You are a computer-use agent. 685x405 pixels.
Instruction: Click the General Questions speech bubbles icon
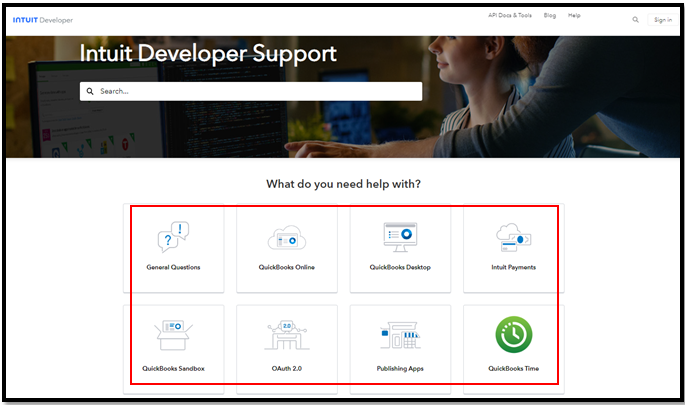coord(173,237)
